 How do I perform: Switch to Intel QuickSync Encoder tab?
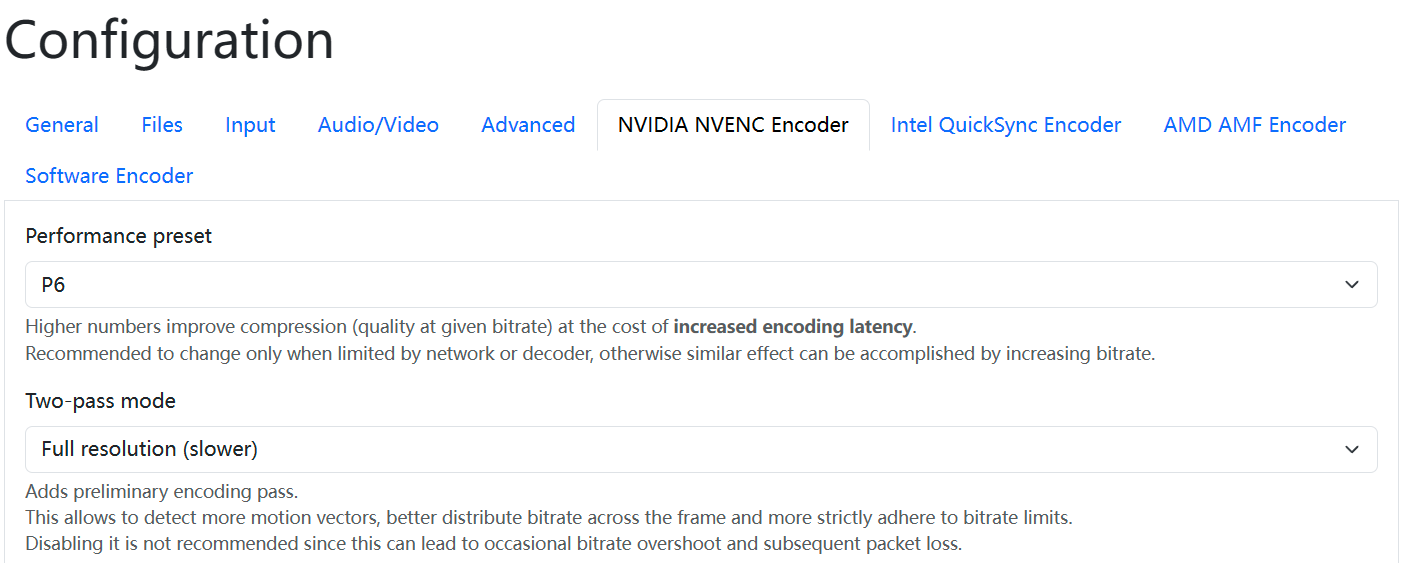1006,125
